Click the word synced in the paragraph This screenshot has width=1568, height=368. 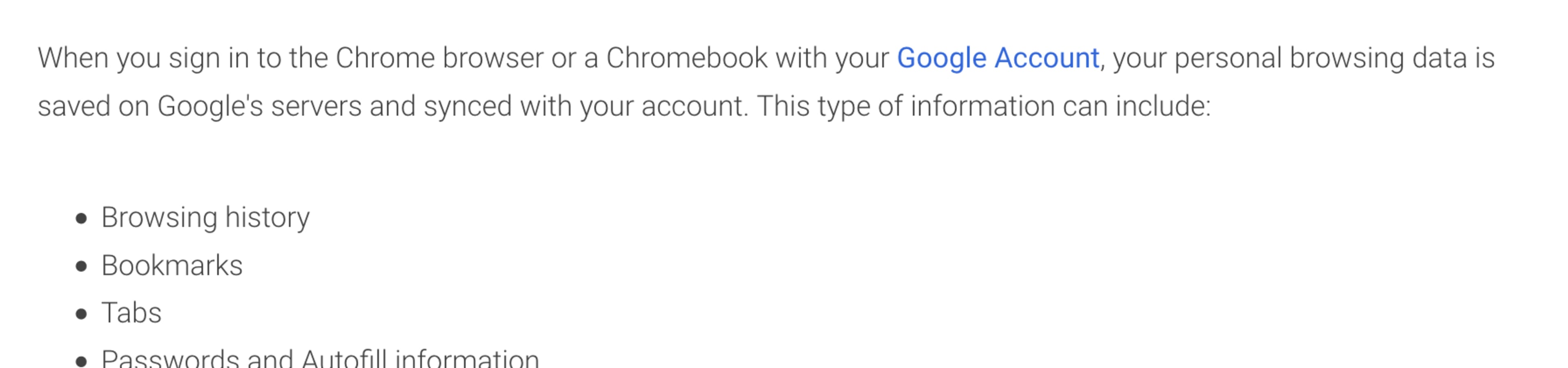(x=468, y=107)
